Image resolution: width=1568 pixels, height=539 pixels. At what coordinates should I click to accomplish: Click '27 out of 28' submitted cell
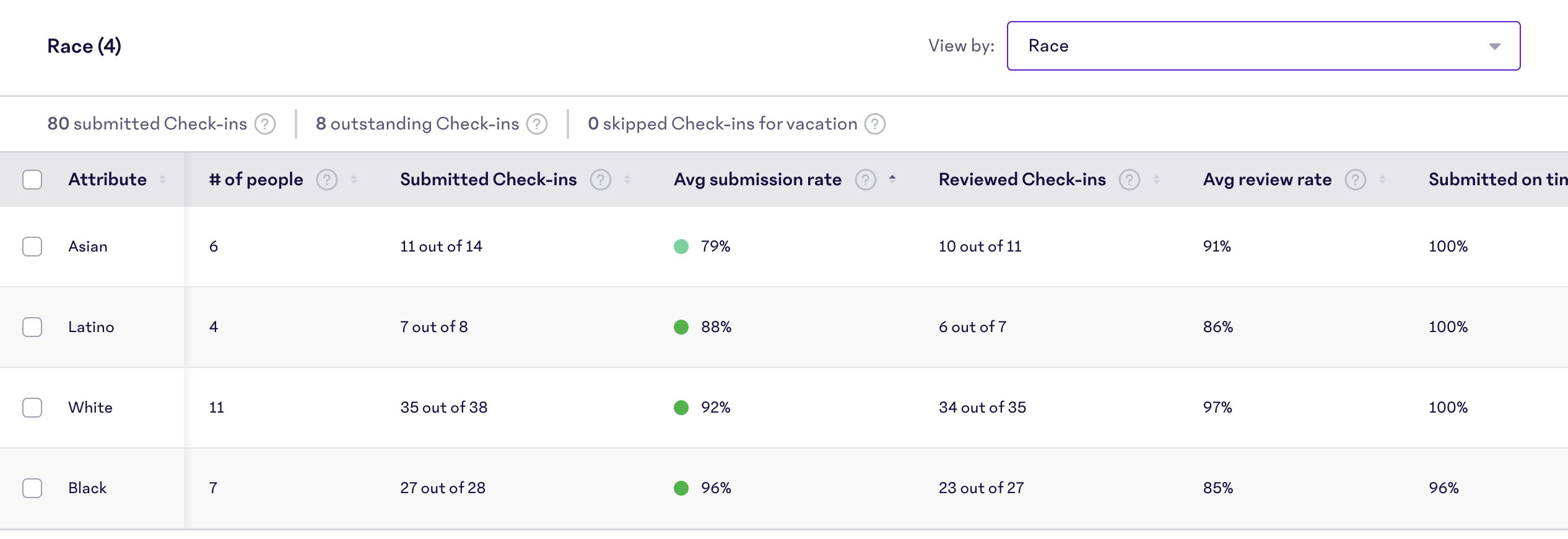point(443,488)
